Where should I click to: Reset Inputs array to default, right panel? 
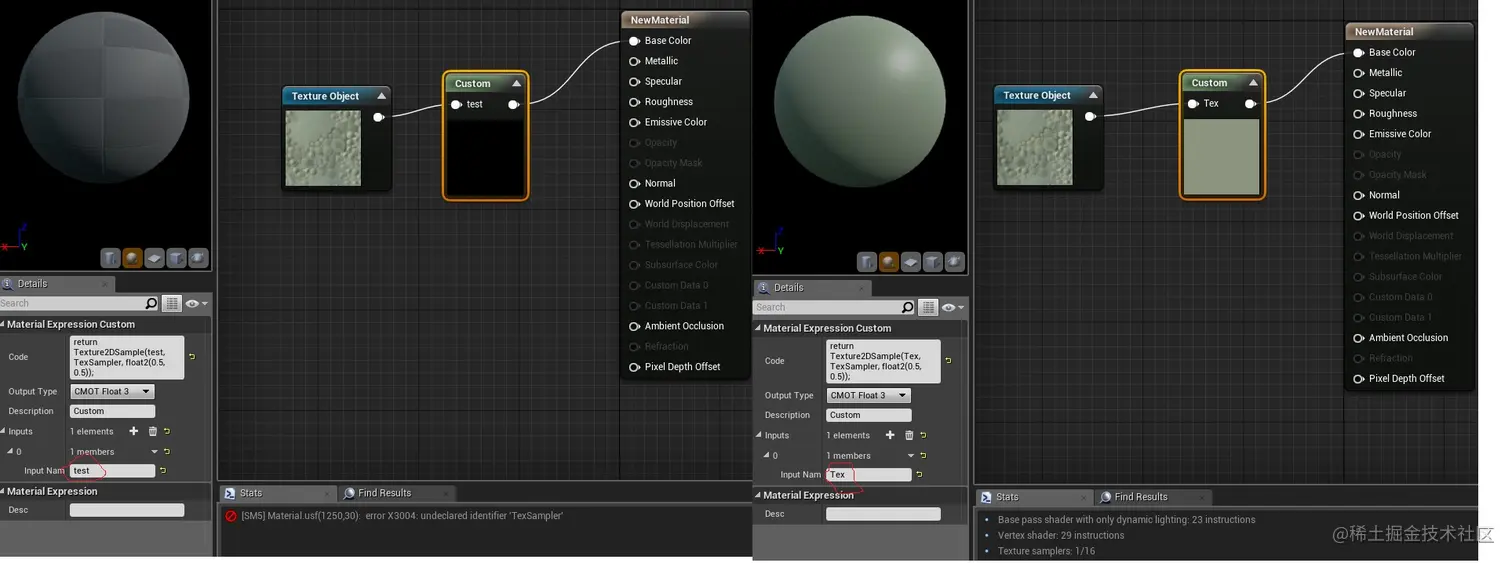(923, 435)
